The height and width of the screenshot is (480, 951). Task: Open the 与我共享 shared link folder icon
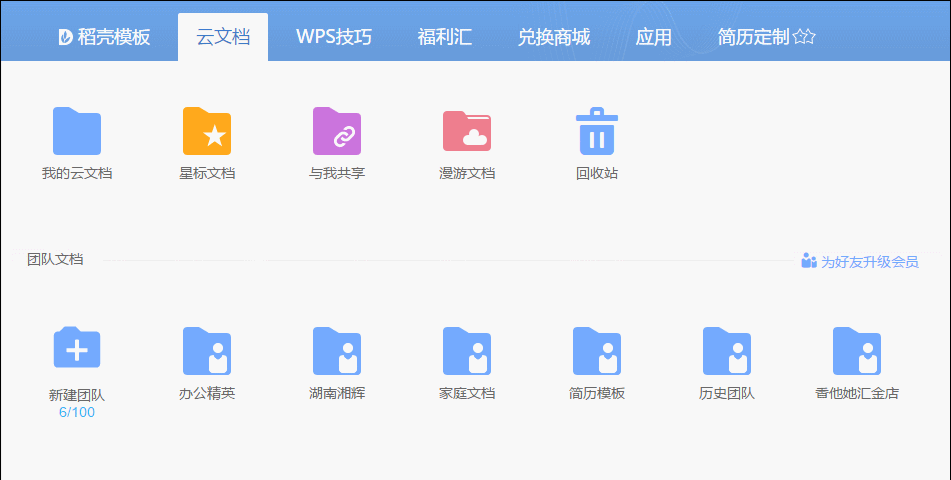tap(337, 131)
